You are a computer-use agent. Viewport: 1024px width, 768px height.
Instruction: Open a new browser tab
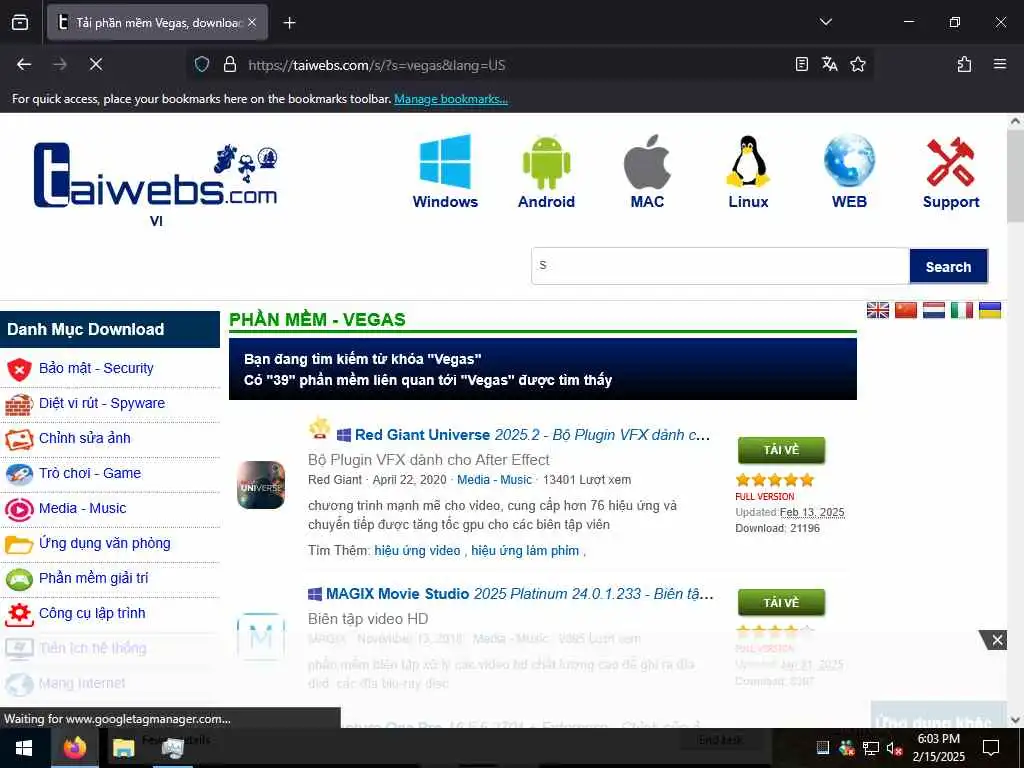tap(289, 23)
